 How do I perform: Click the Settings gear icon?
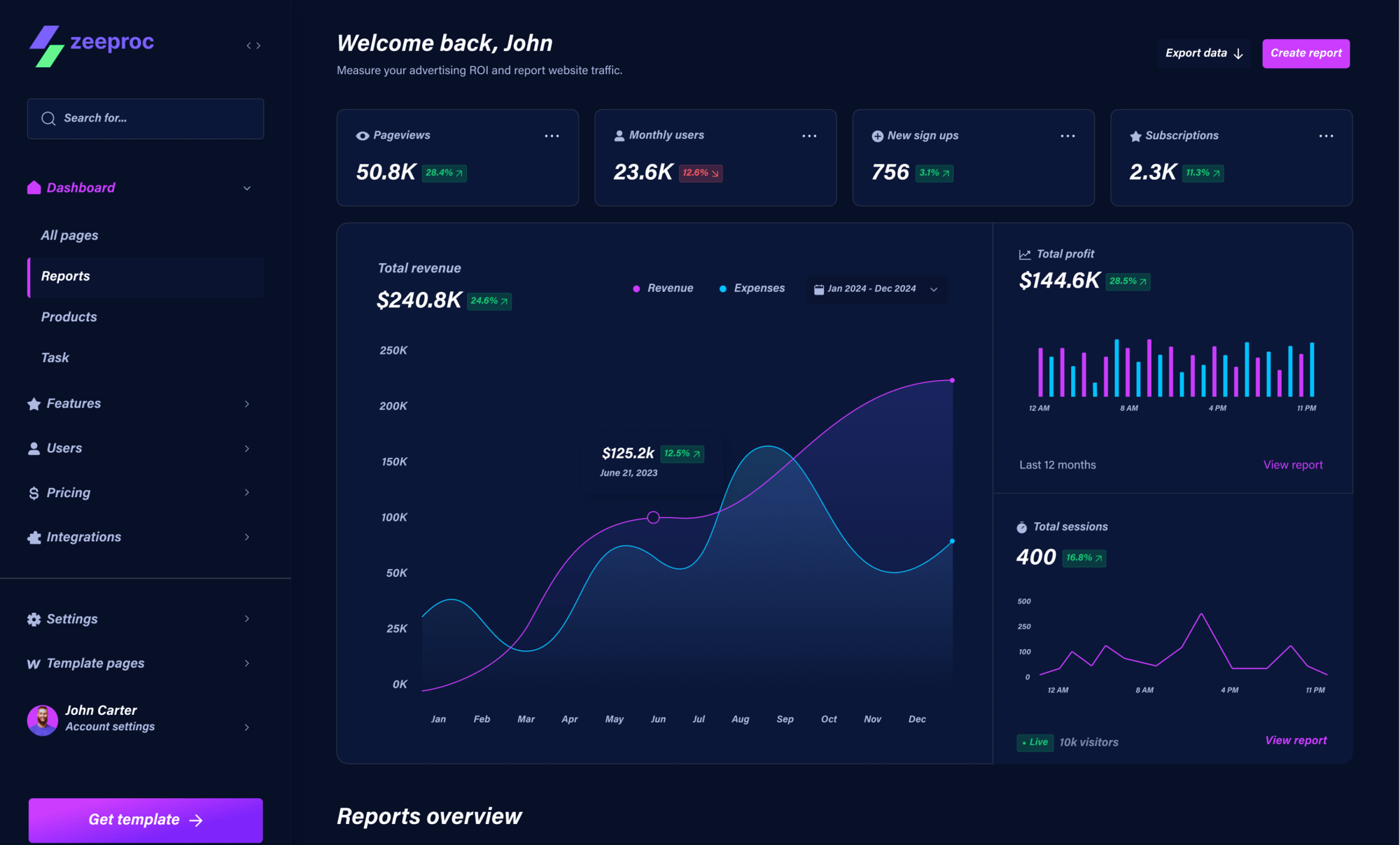(x=34, y=620)
